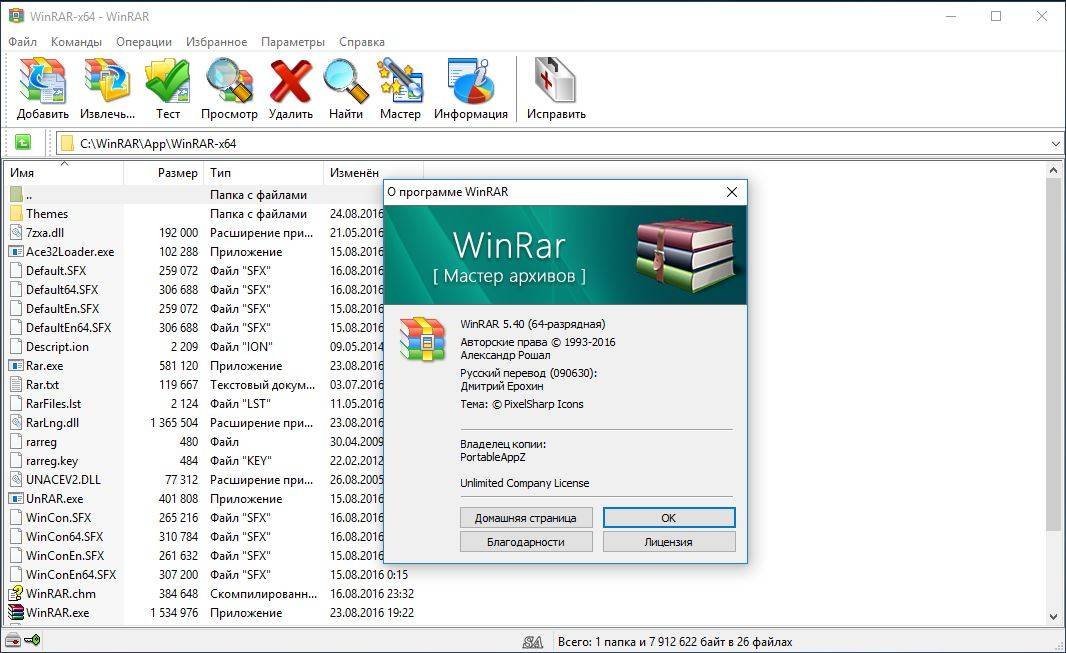1066x653 pixels.
Task: Select the rarreg.key file row
Action: pyautogui.click(x=196, y=461)
